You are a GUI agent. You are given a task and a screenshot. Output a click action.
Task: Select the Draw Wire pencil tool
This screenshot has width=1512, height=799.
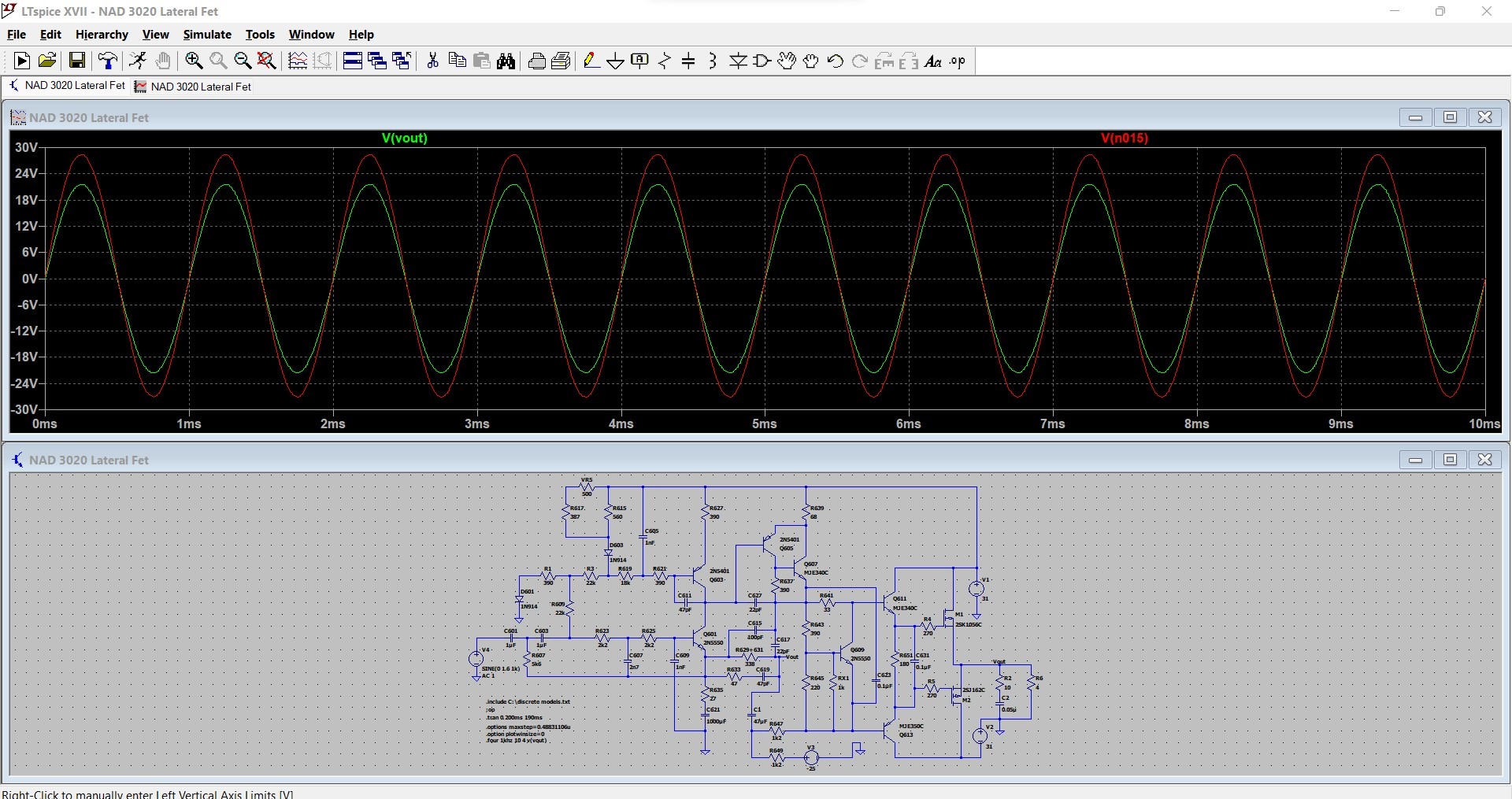(591, 61)
